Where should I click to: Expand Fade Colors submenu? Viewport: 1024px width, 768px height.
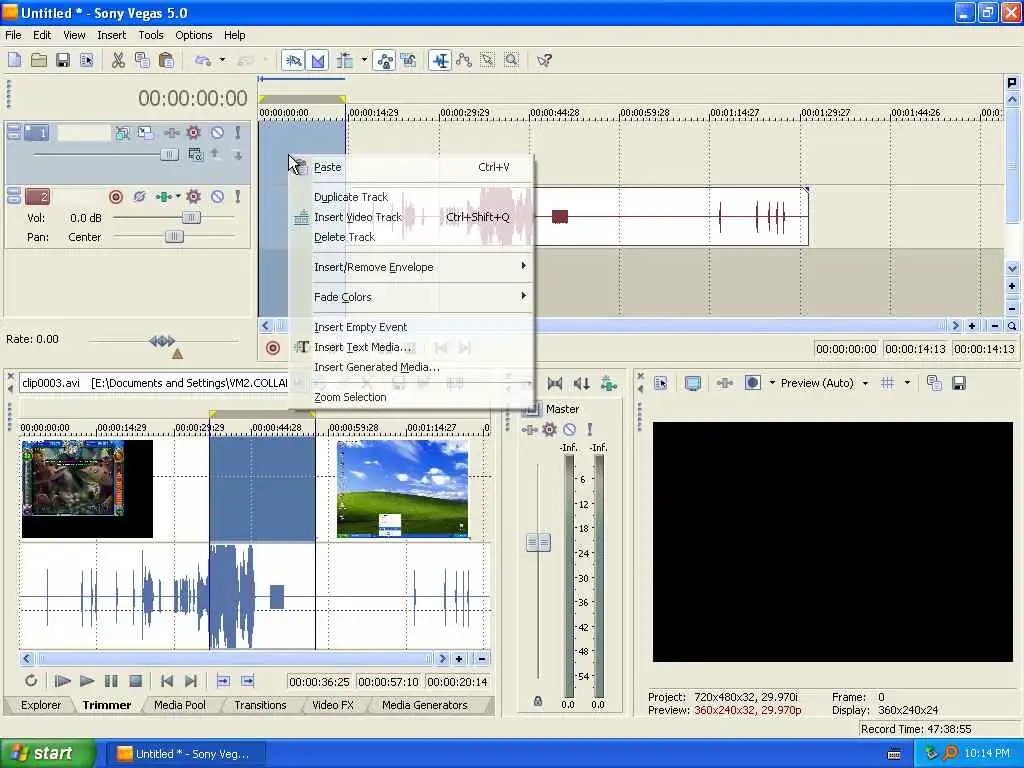coord(411,297)
